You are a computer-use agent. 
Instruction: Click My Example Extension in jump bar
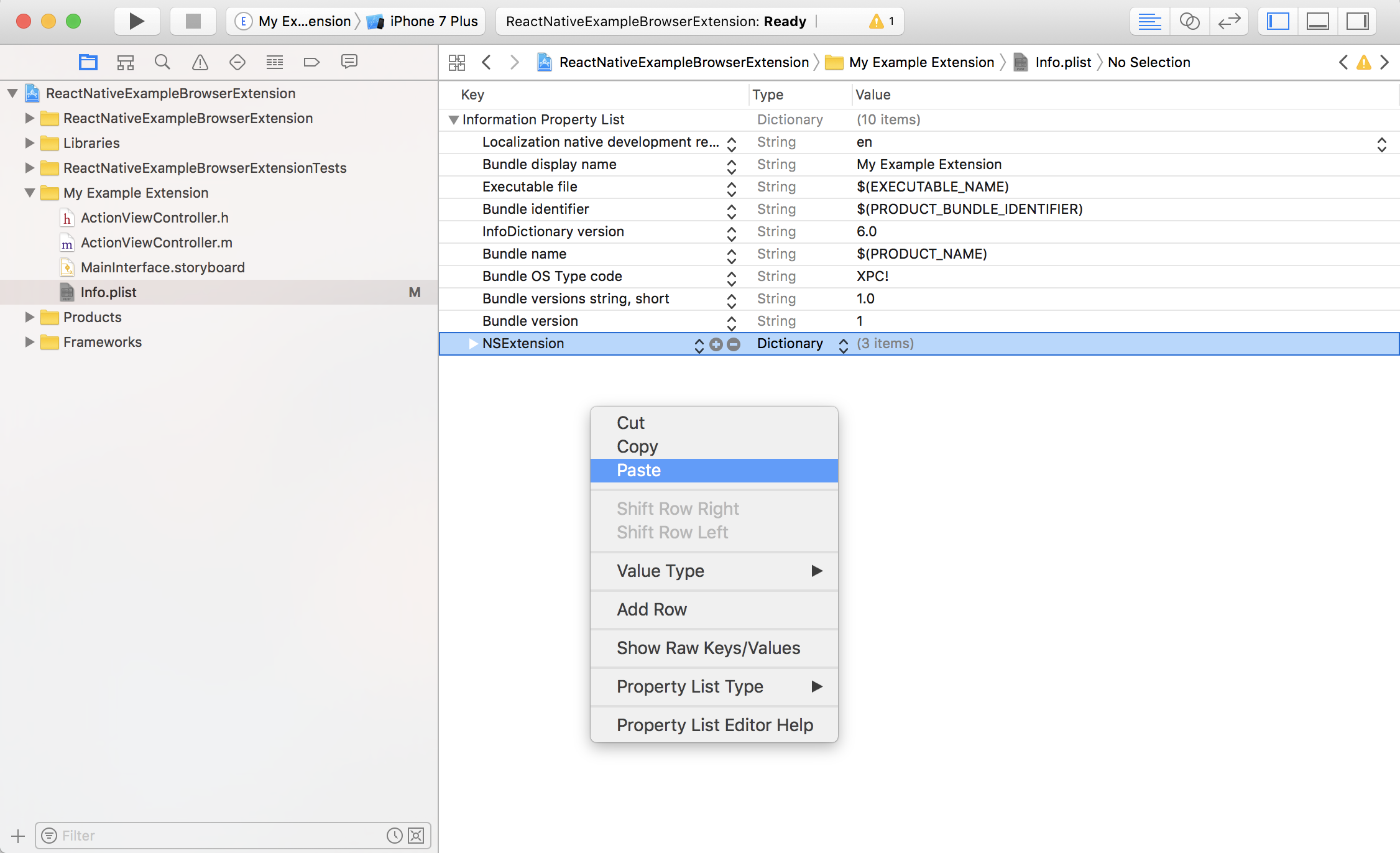(x=910, y=62)
